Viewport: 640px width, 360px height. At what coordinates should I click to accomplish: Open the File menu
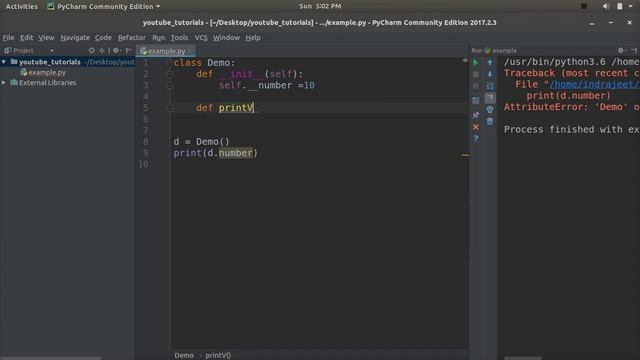point(8,38)
